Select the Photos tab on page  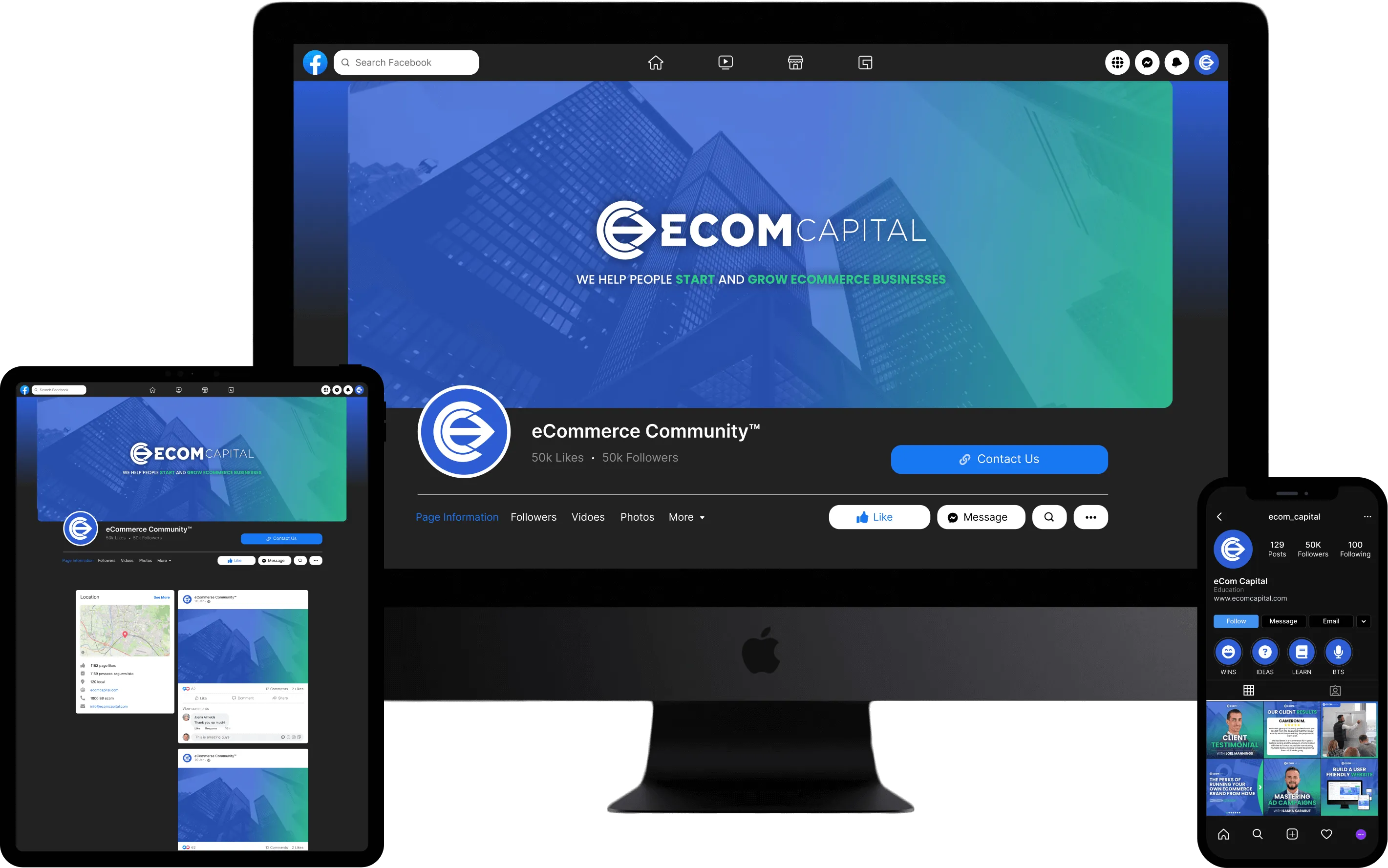[x=636, y=517]
